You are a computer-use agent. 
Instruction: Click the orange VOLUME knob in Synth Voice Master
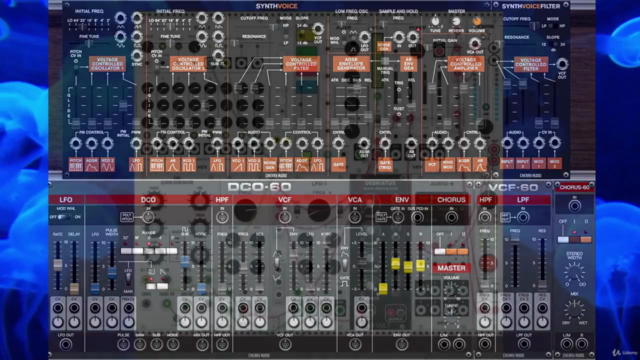tap(477, 21)
